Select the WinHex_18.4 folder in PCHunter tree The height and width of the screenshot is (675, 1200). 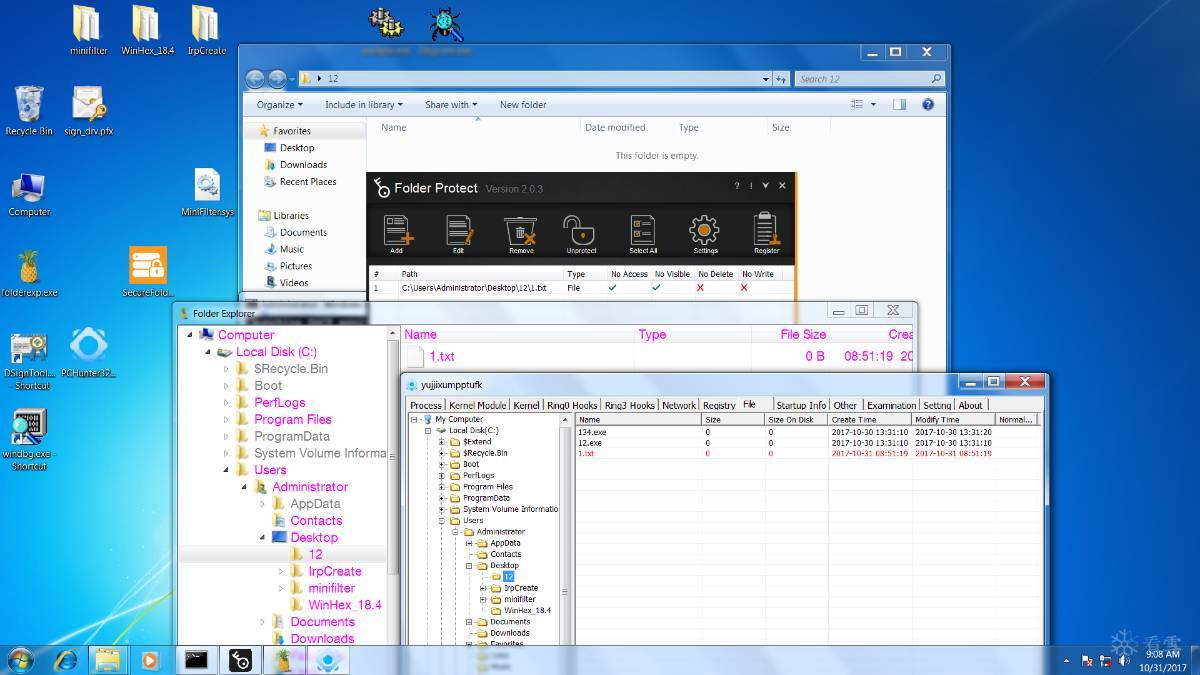pyautogui.click(x=527, y=610)
